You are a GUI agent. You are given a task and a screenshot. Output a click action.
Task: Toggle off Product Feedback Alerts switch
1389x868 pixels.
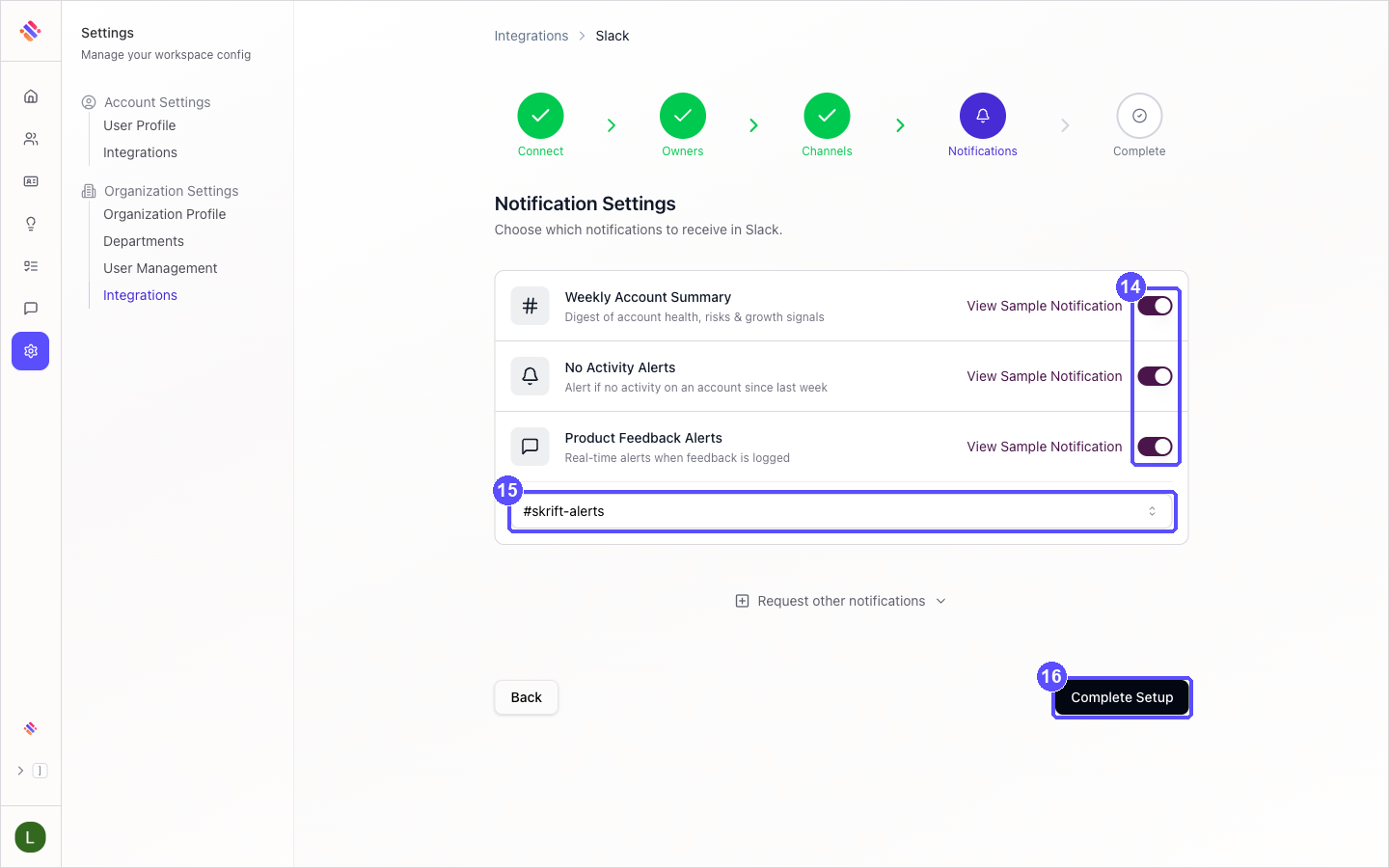coord(1155,447)
